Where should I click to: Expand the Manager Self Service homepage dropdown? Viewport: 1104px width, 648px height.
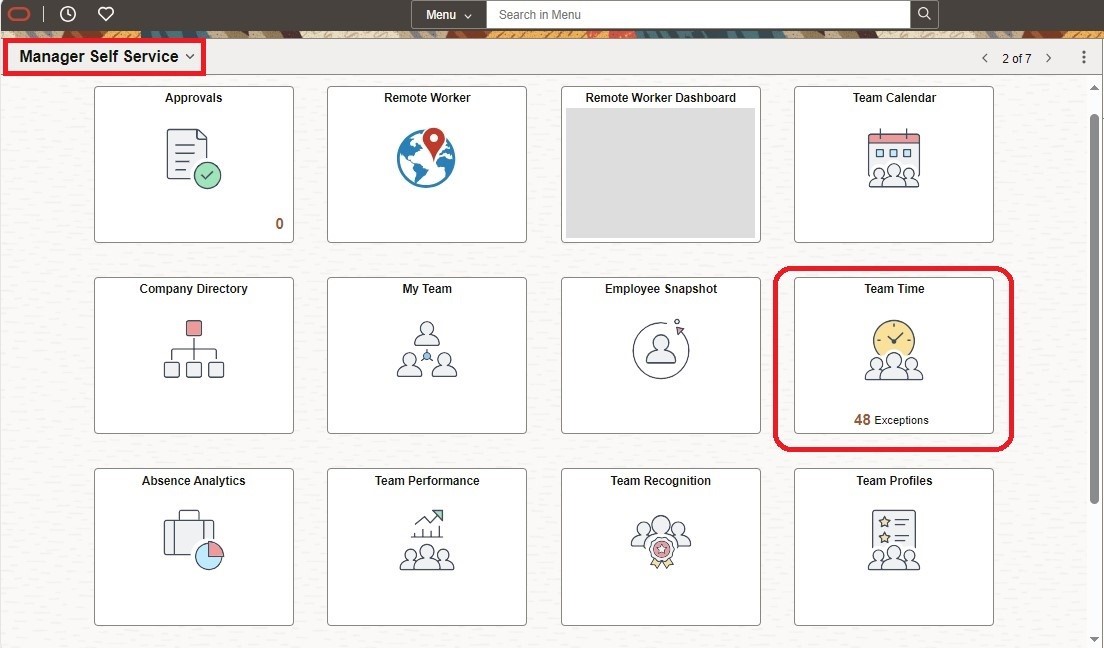tap(106, 57)
